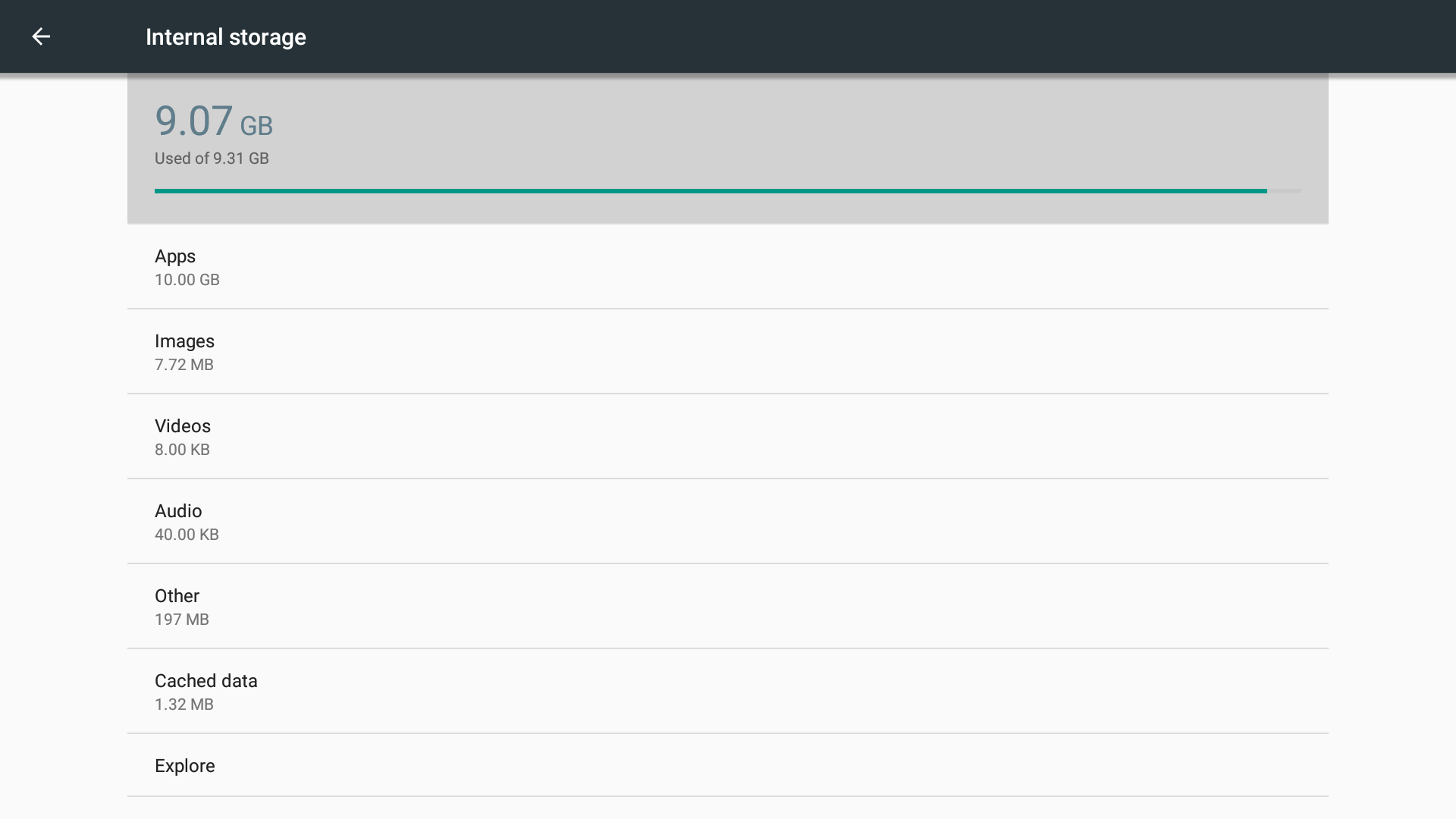Viewport: 1456px width, 819px height.
Task: Click the 40.00 KB Audio size
Action: [x=187, y=535]
